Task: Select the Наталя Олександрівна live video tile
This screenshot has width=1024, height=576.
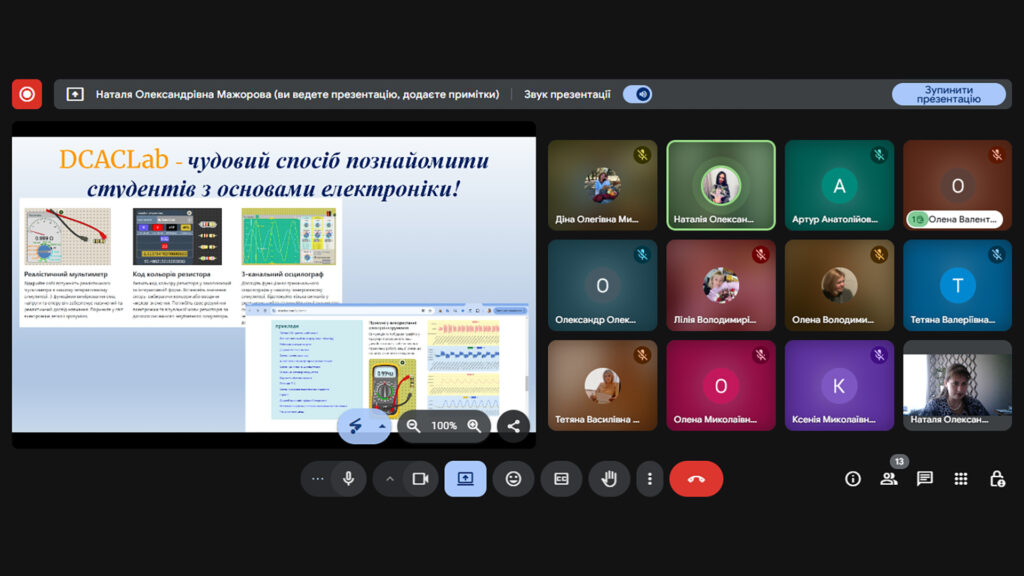Action: [x=957, y=385]
